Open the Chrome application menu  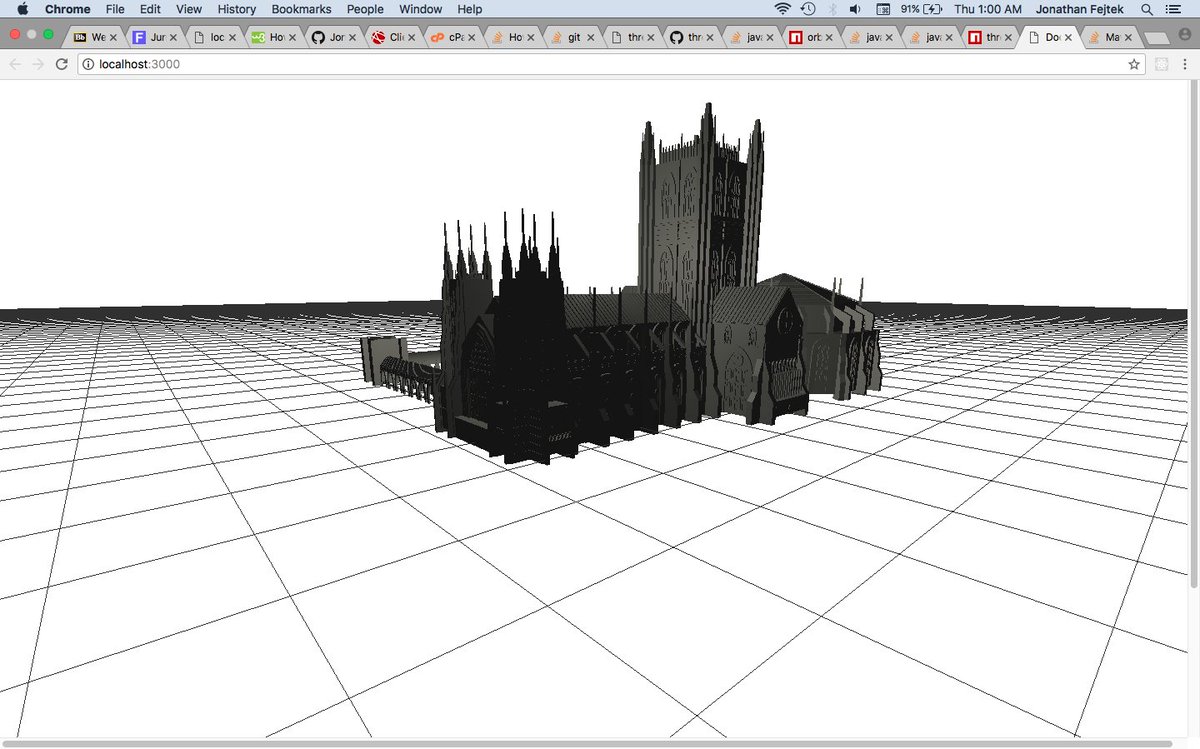67,9
